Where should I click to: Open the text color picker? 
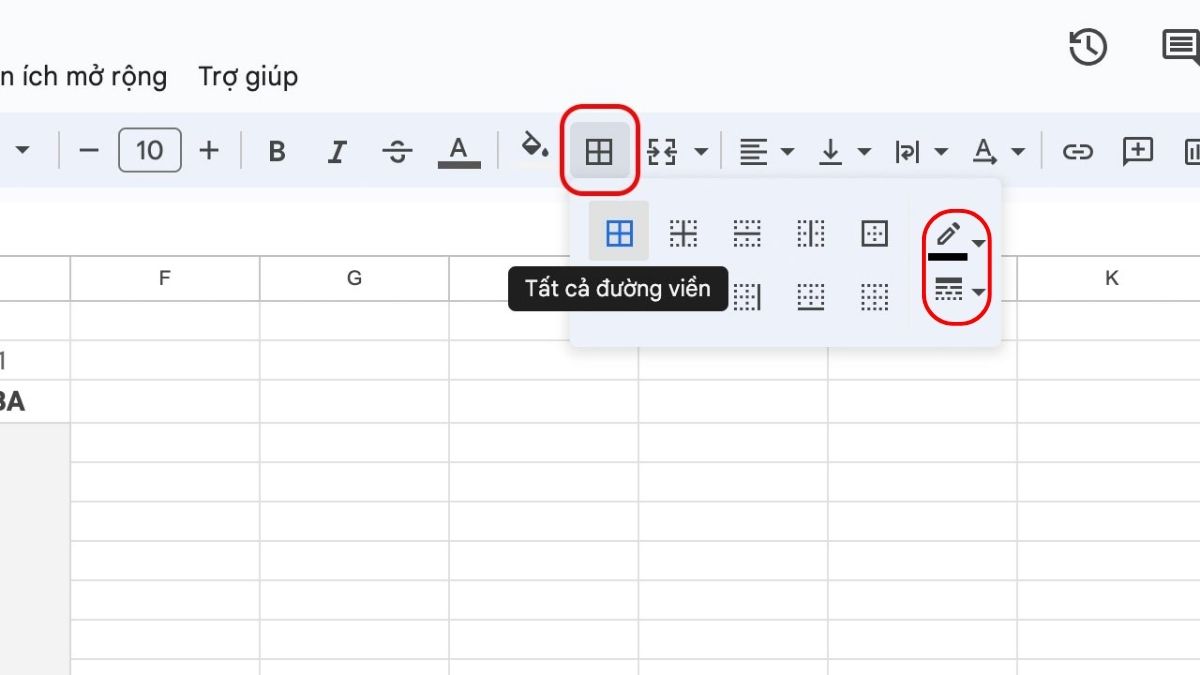(x=458, y=152)
